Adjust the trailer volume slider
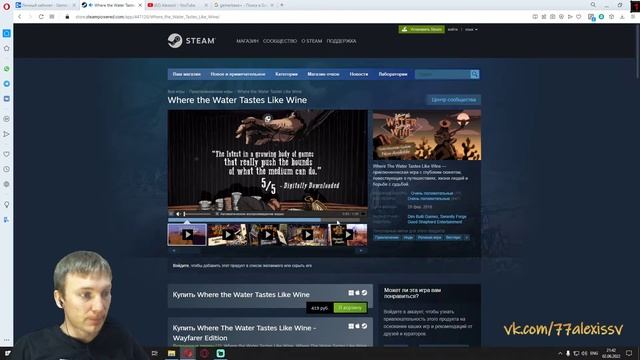Screen dimensions: 640x360 197,214
